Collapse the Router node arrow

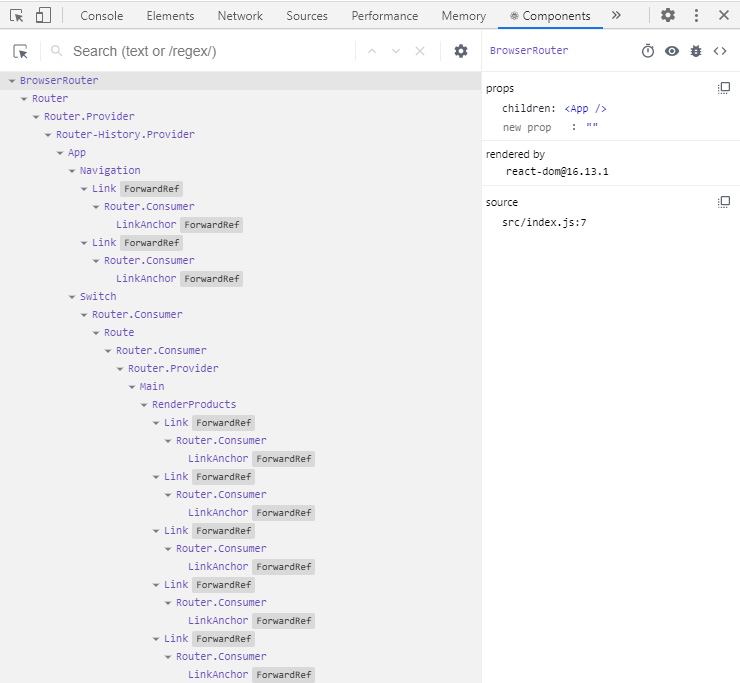(24, 99)
